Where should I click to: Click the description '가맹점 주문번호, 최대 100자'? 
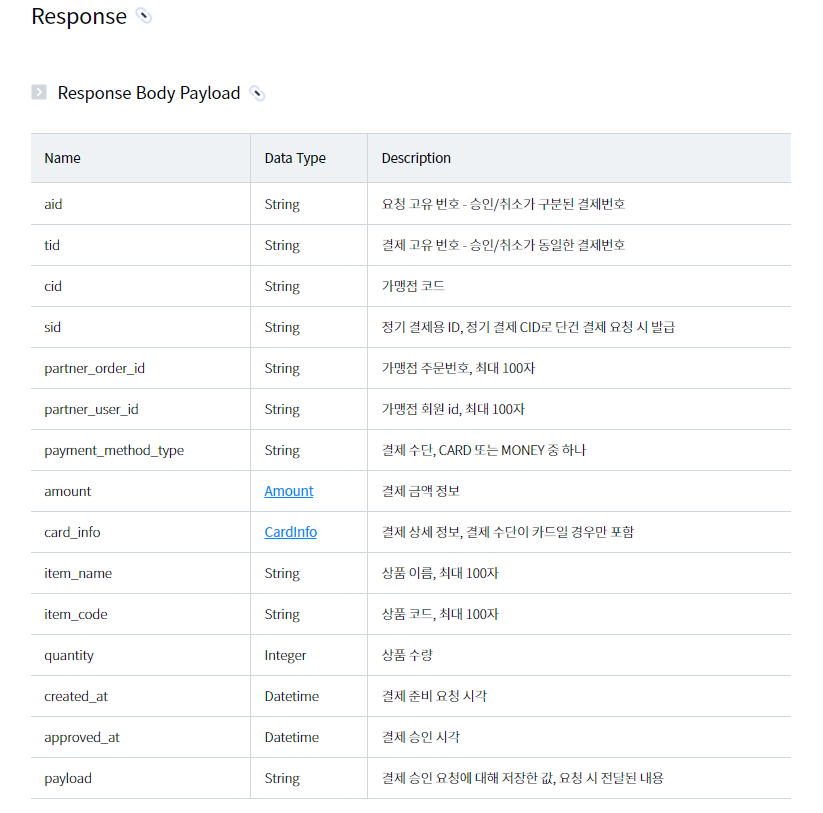coord(458,368)
